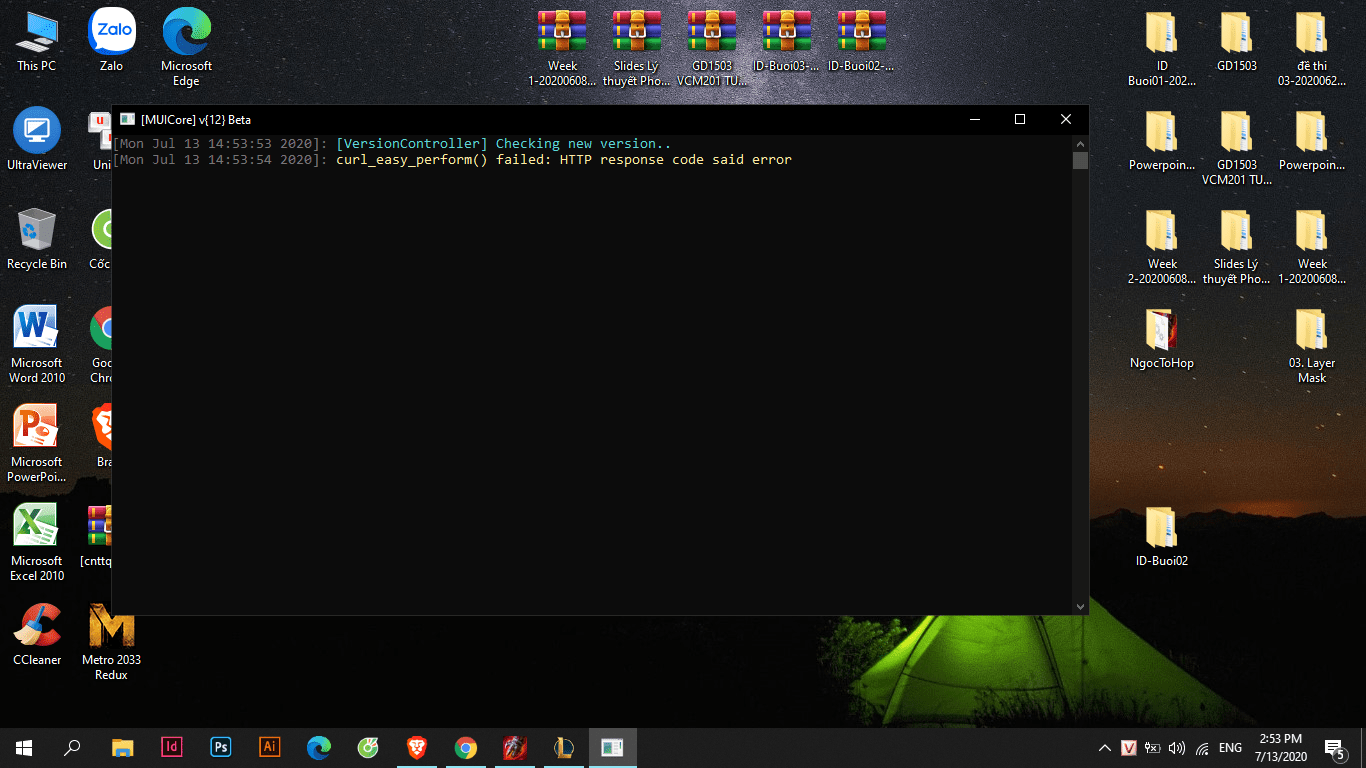
Task: Select the Metro 2033 Redux icon
Action: coord(111,642)
